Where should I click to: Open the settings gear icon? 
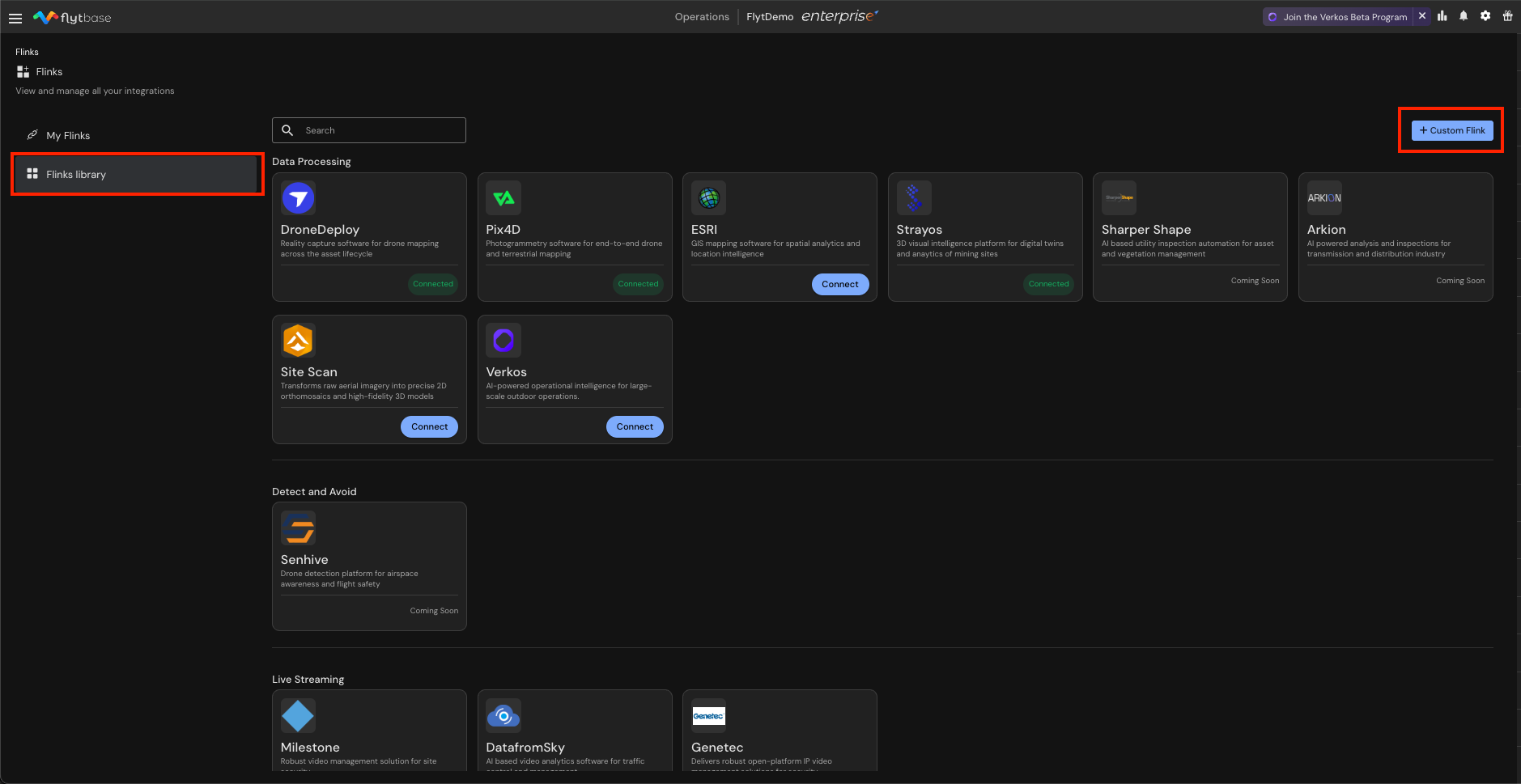(1485, 16)
